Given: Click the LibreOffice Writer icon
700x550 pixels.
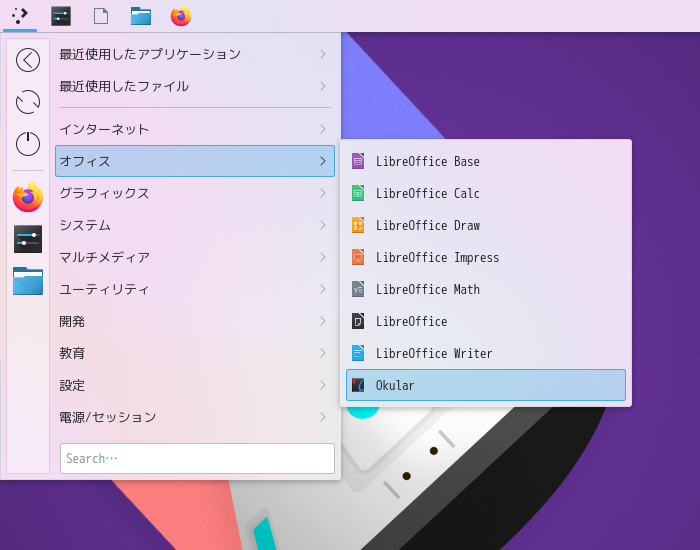Looking at the screenshot, I should (358, 353).
